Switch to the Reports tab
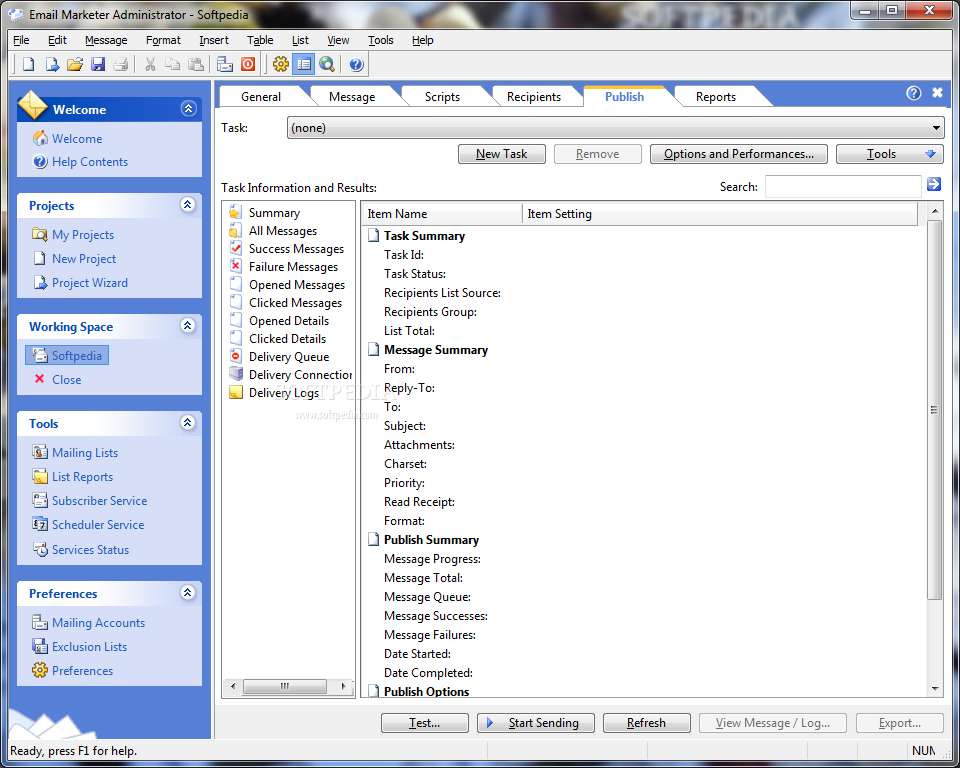Screen dimensions: 960x768 (716, 97)
